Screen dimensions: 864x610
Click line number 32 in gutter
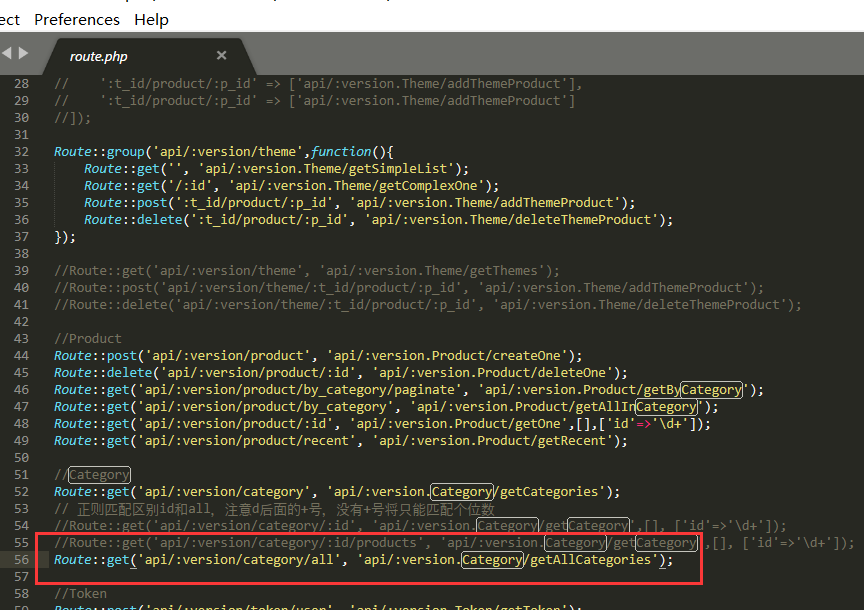[x=21, y=152]
